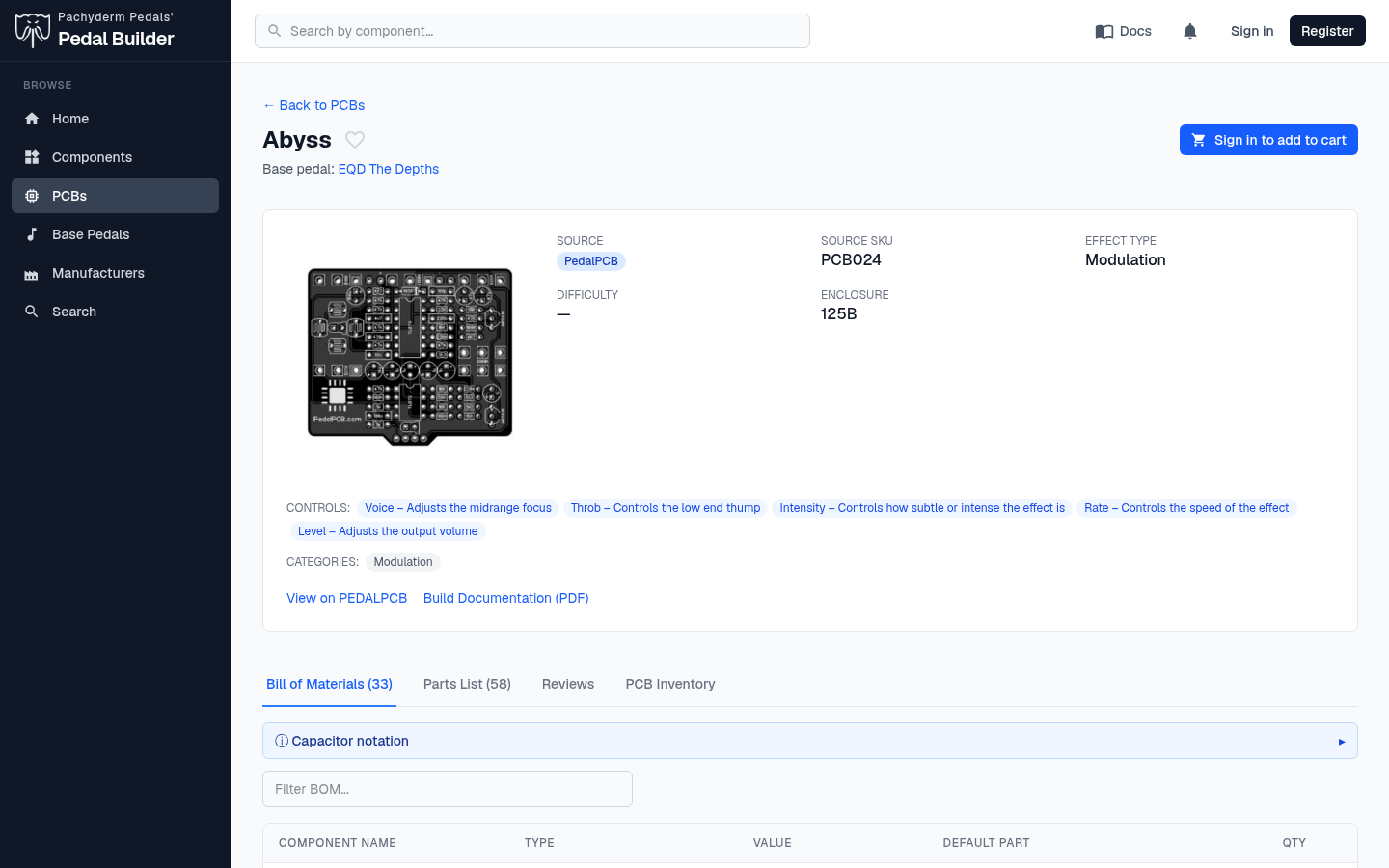Sort by DEFAULT PART column header
The image size is (1389, 868).
tap(986, 843)
